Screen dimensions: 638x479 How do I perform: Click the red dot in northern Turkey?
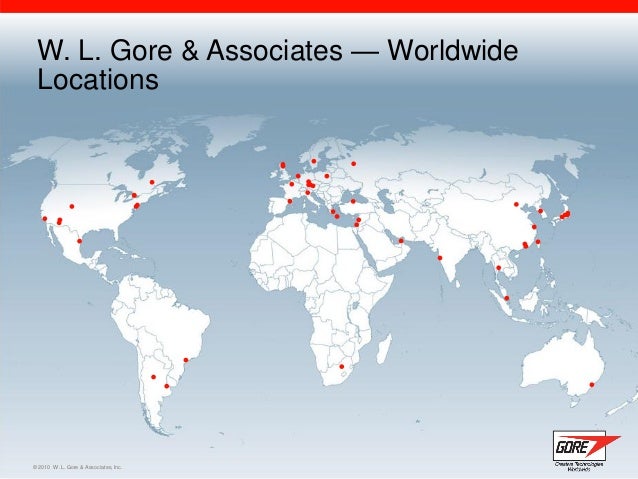(353, 201)
